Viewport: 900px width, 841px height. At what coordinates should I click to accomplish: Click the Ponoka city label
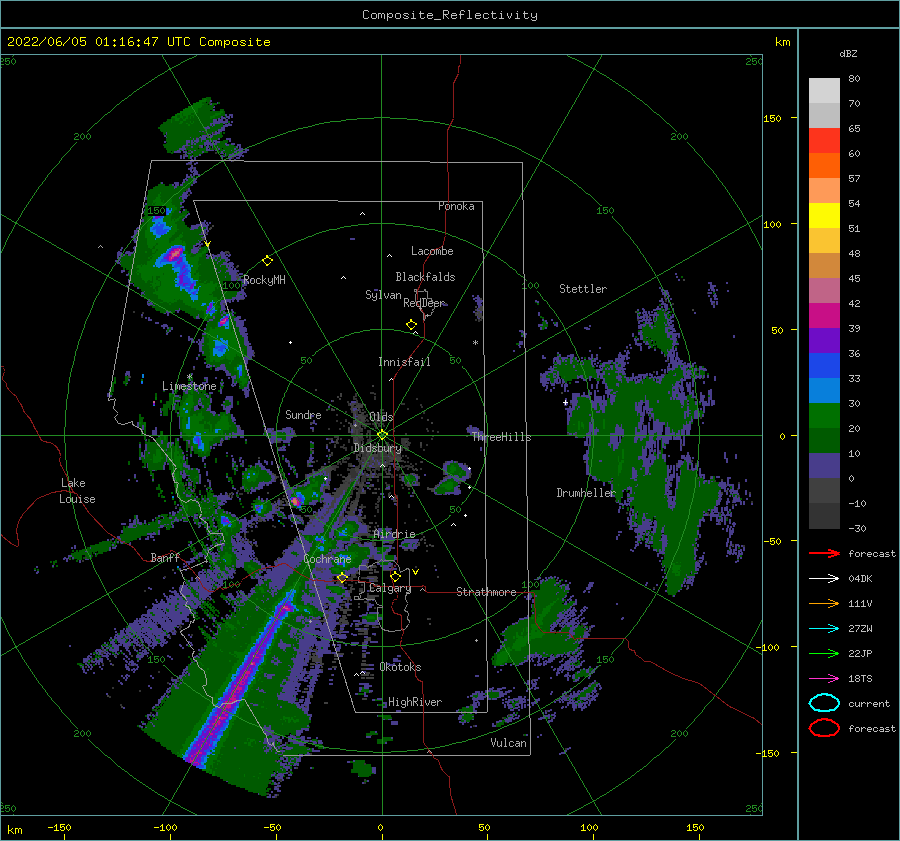tap(456, 206)
